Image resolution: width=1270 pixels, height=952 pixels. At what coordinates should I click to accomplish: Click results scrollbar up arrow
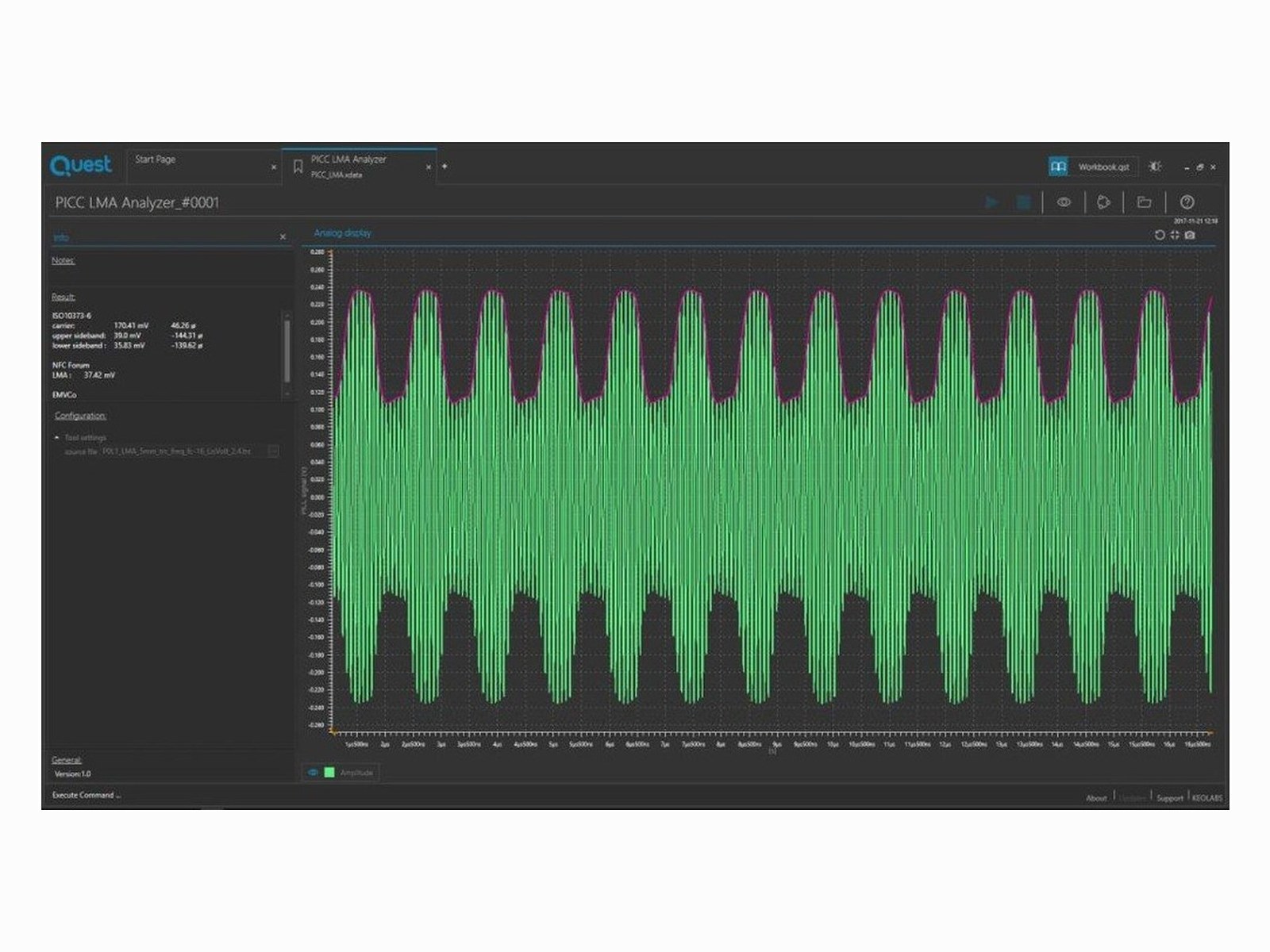point(287,316)
